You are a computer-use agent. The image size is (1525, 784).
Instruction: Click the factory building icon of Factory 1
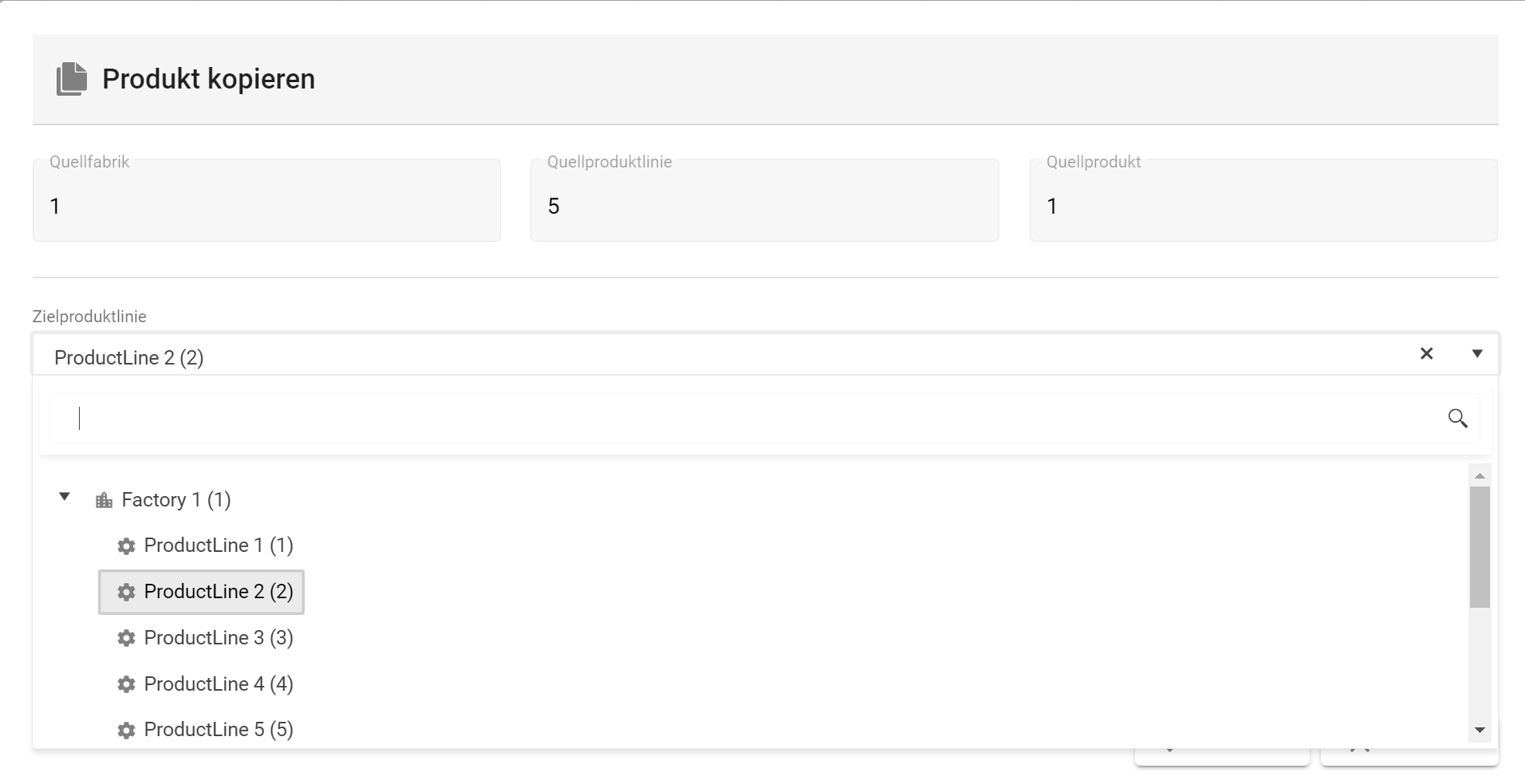[x=104, y=499]
